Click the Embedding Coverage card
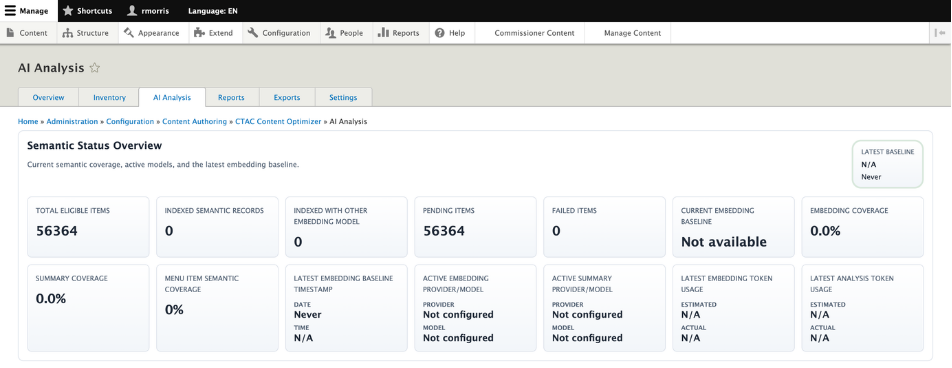 point(863,227)
